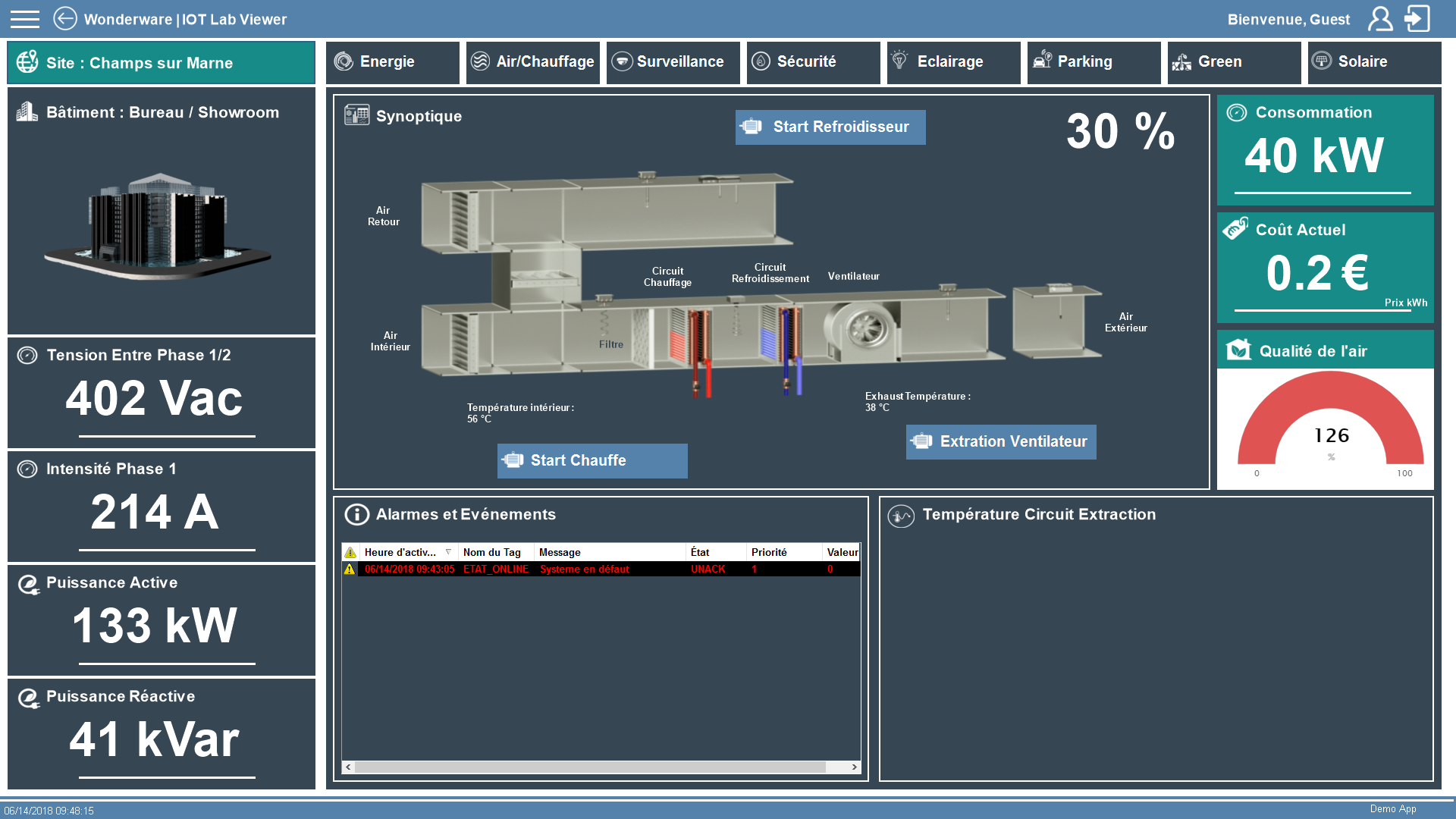Click the Nom du Tag column header
The image size is (1456, 819).
(x=496, y=552)
